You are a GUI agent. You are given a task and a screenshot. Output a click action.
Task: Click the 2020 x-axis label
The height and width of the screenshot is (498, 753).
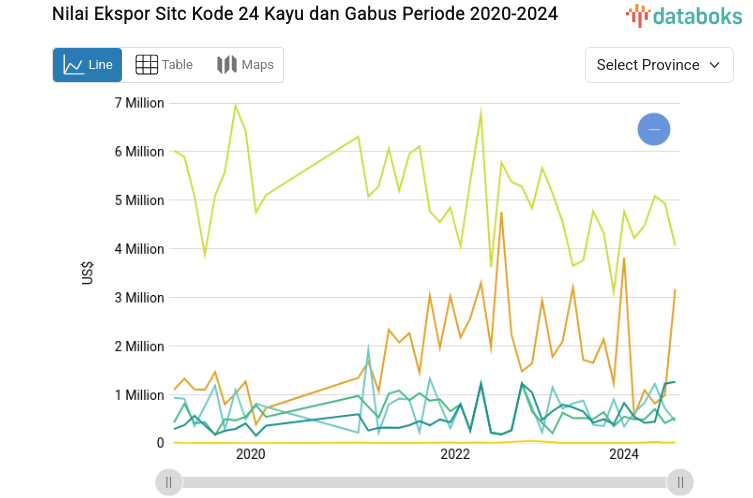tap(250, 455)
